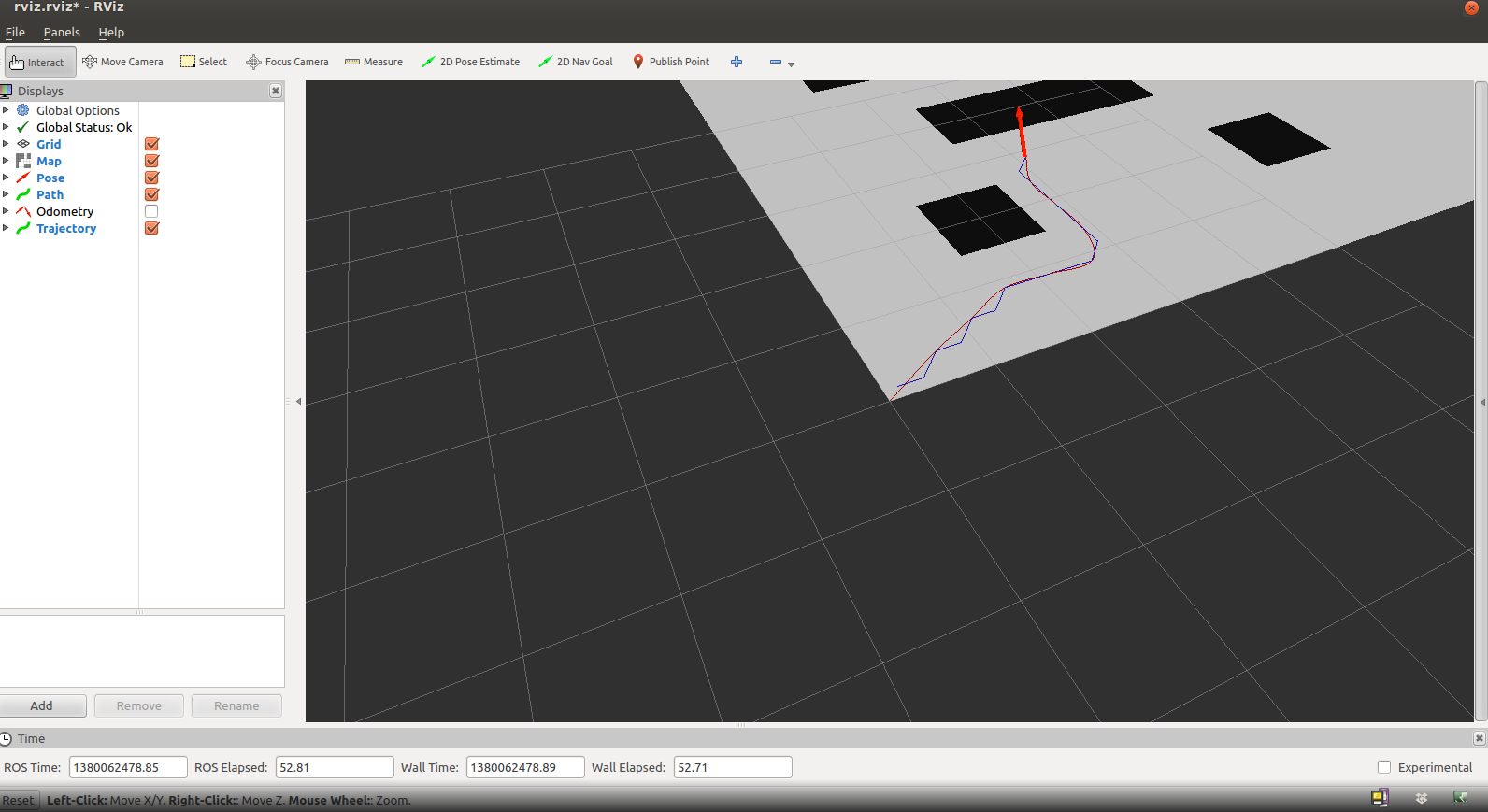Open the File menu

15,32
